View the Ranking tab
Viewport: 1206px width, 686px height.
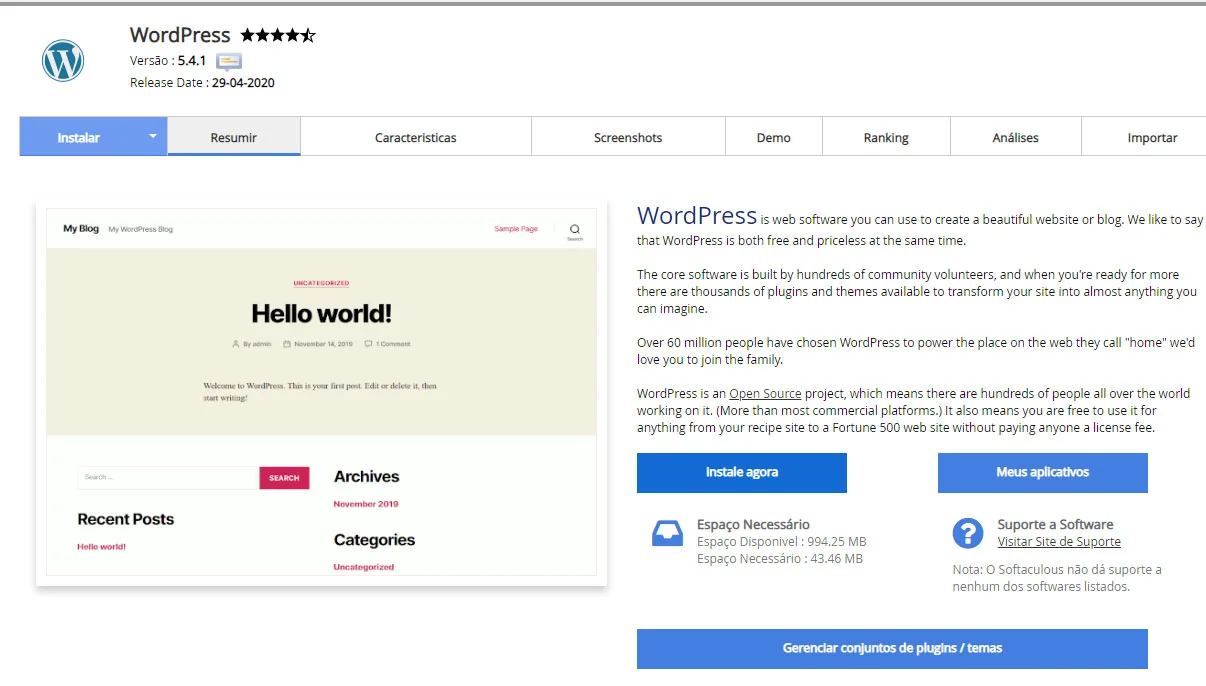(885, 138)
